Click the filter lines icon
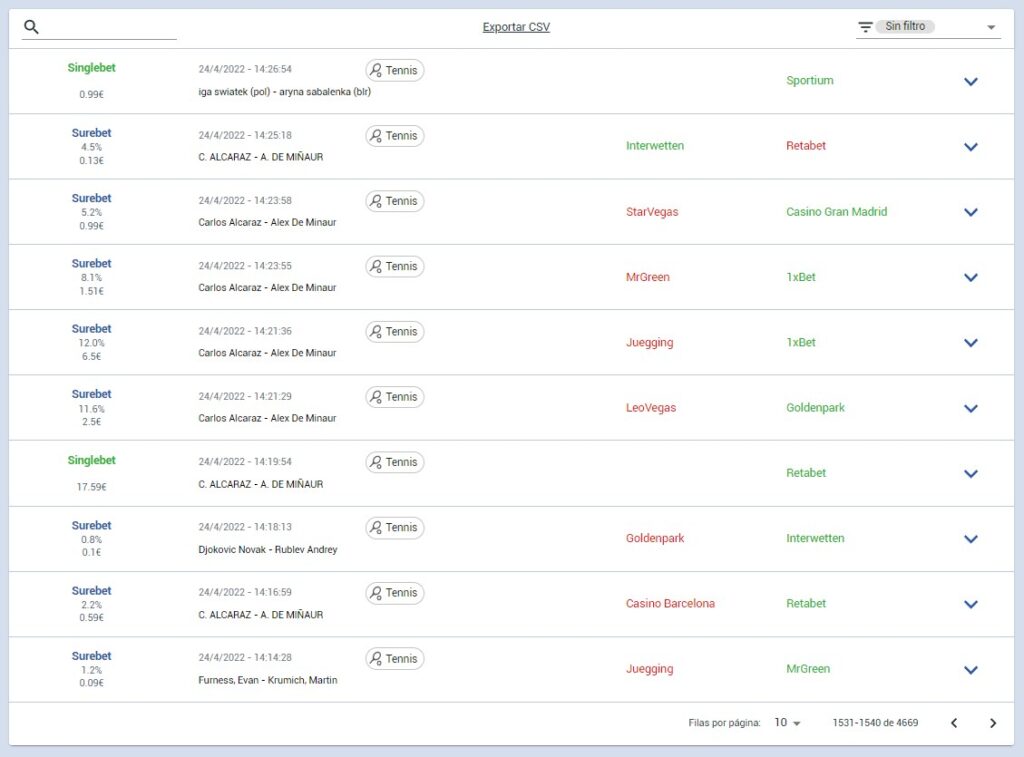The width and height of the screenshot is (1024, 757). (x=865, y=27)
